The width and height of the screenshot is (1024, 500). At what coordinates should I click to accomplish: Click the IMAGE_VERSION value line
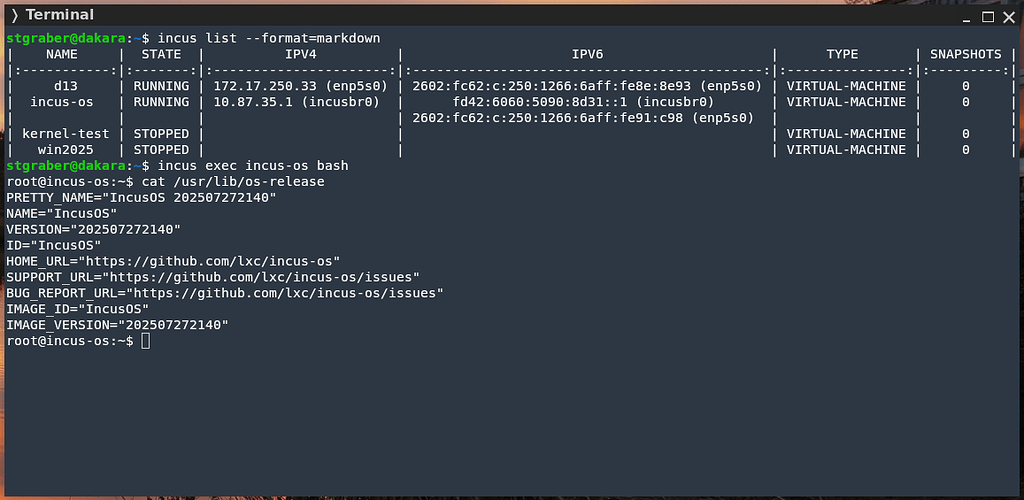(117, 325)
